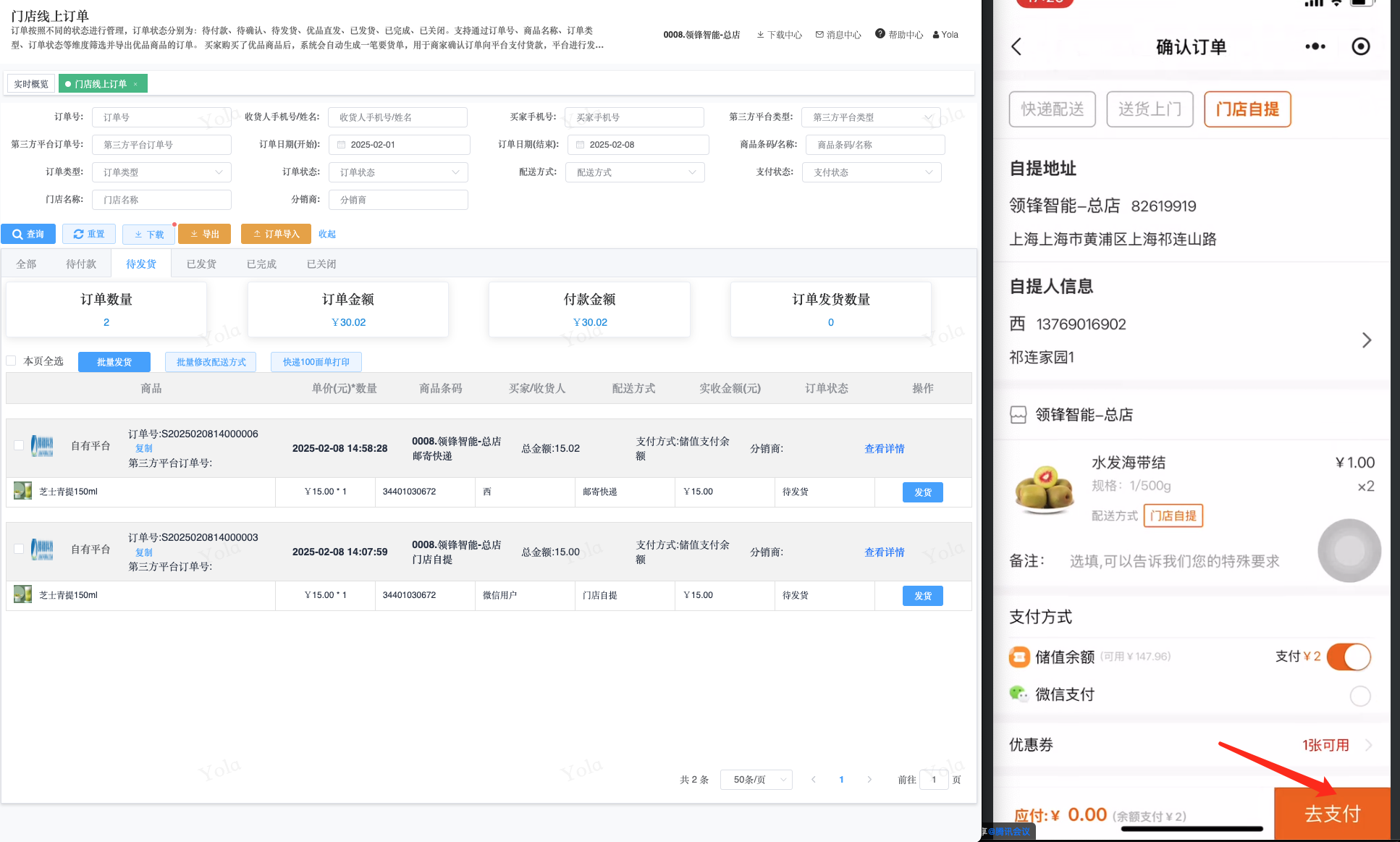Click the 帮助中心 question mark icon
This screenshot has height=842, width=1400.
coord(880,34)
